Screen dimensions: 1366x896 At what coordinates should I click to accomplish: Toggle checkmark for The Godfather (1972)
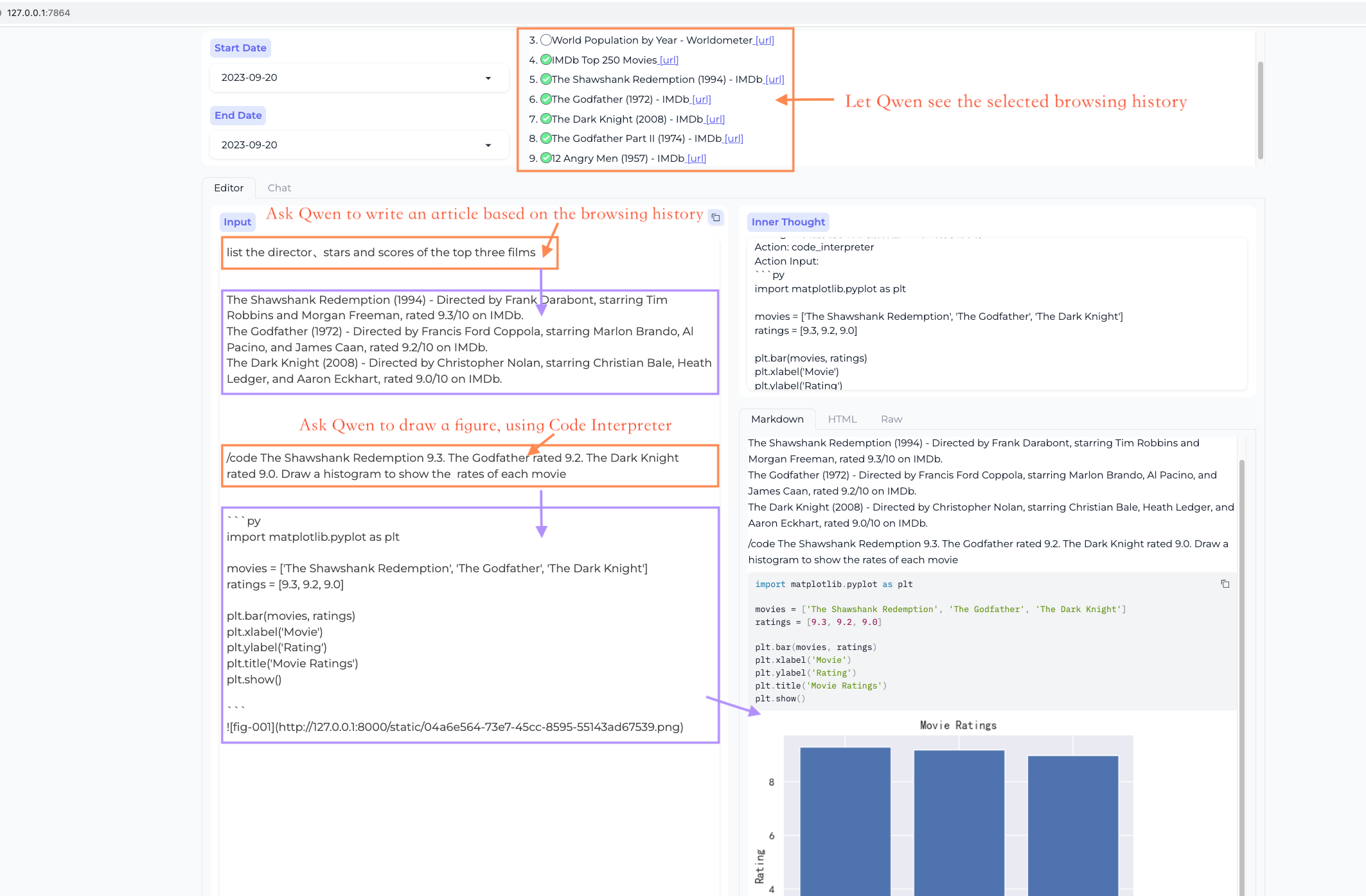click(x=546, y=99)
